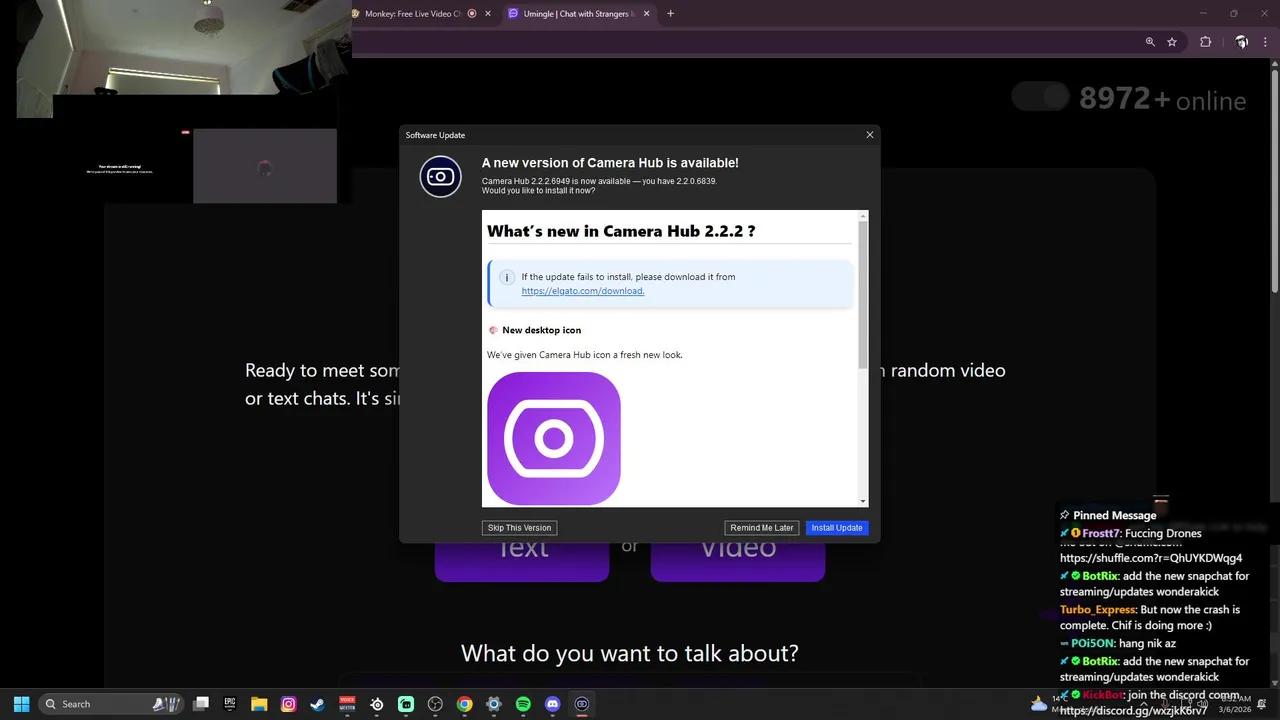Open Voicemeeter from the taskbar

(347, 704)
